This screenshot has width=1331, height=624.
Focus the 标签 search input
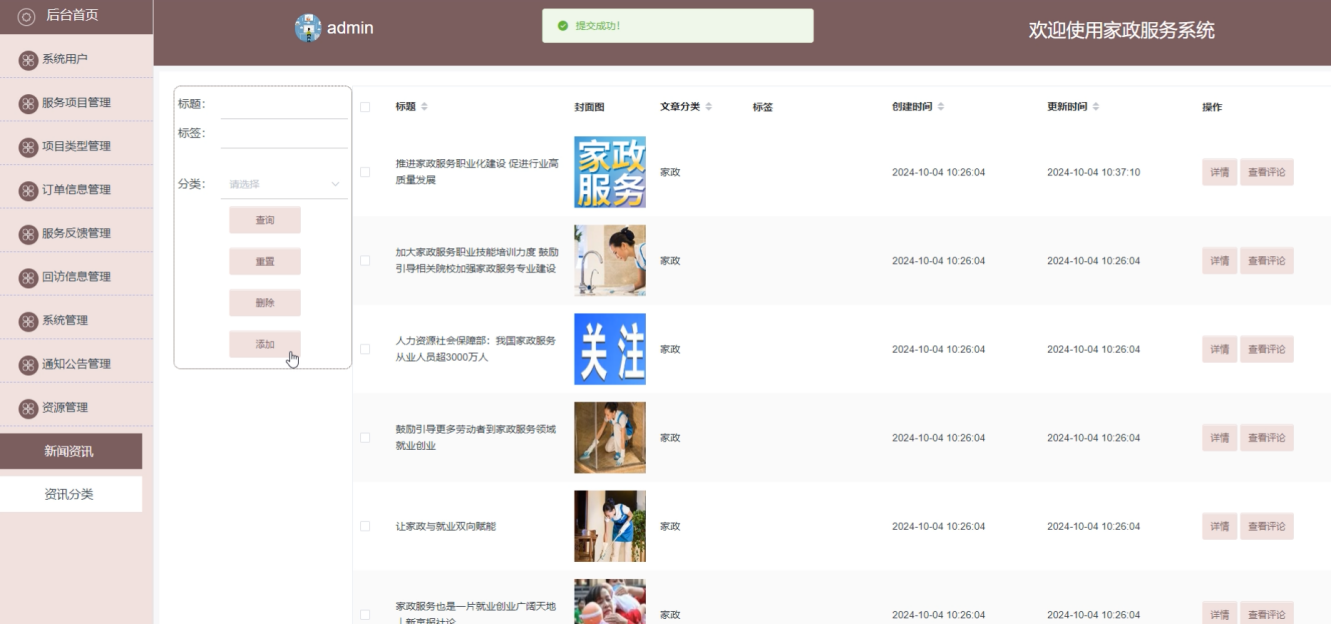pos(284,134)
